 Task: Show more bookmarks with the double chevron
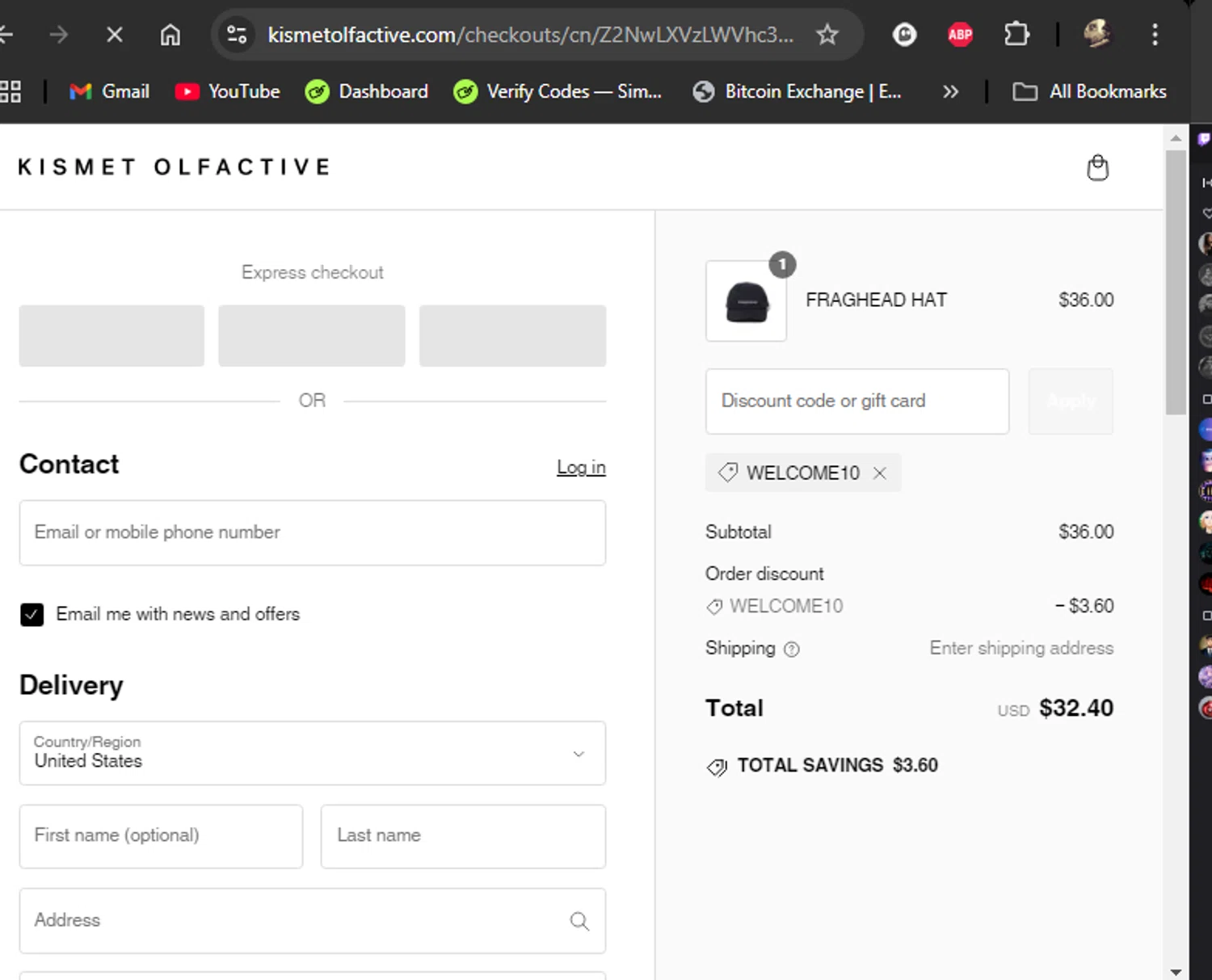pos(950,91)
